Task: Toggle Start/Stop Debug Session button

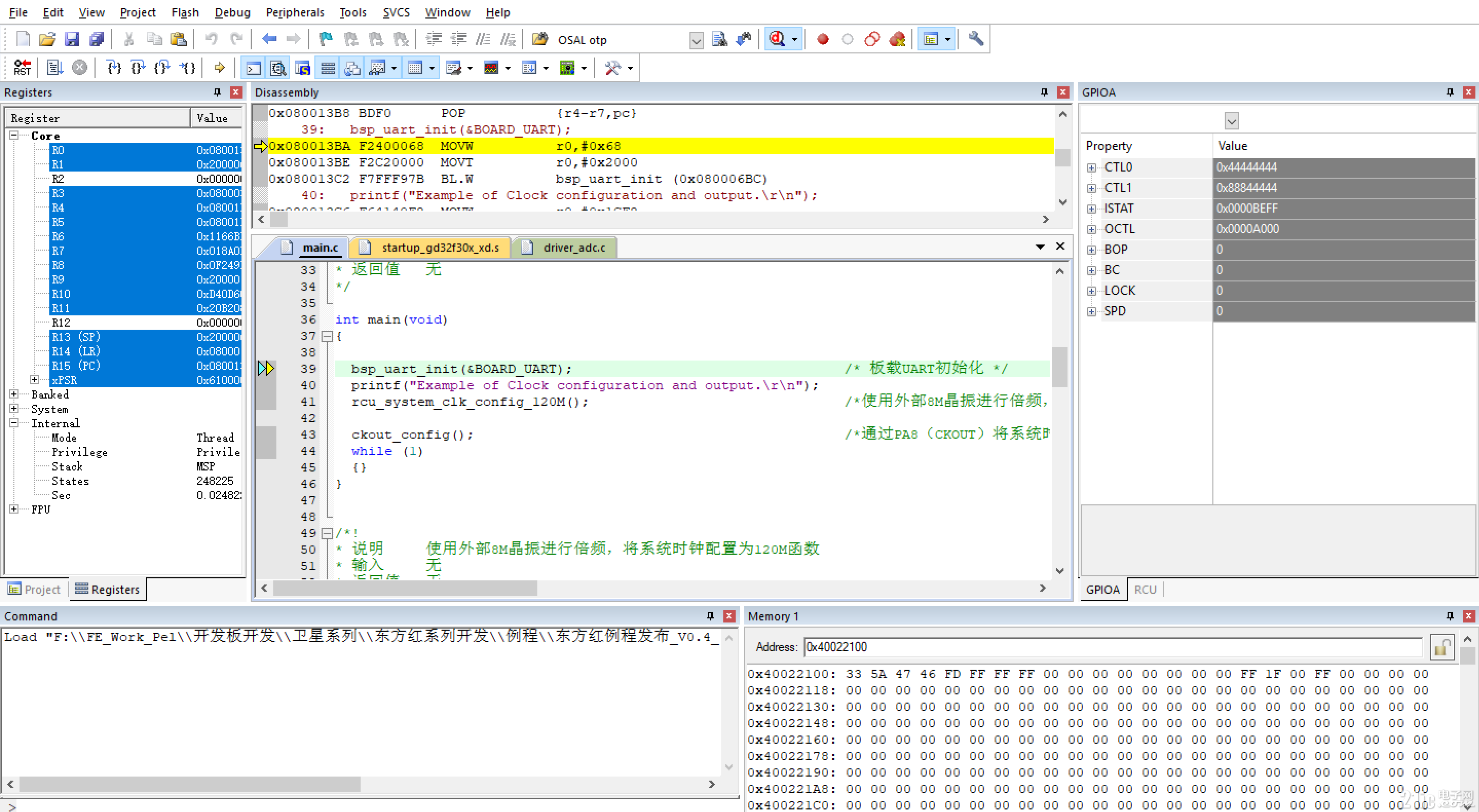Action: (777, 39)
